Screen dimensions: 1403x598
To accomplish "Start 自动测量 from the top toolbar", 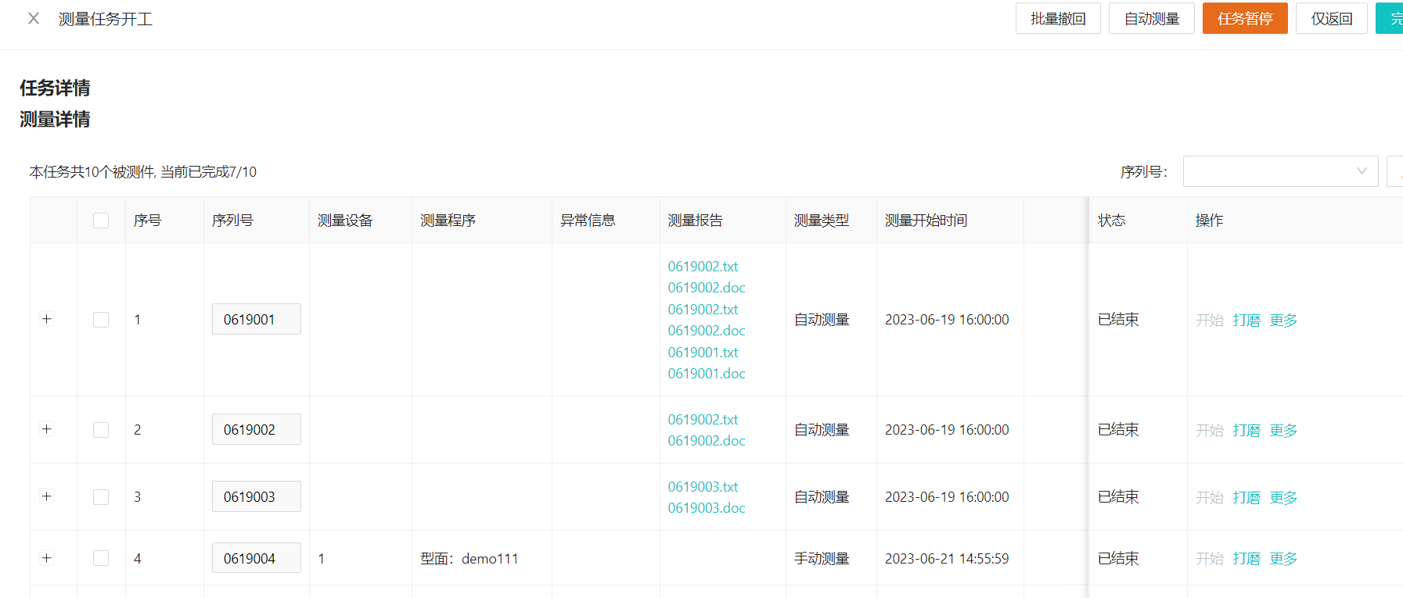I will tap(1151, 19).
